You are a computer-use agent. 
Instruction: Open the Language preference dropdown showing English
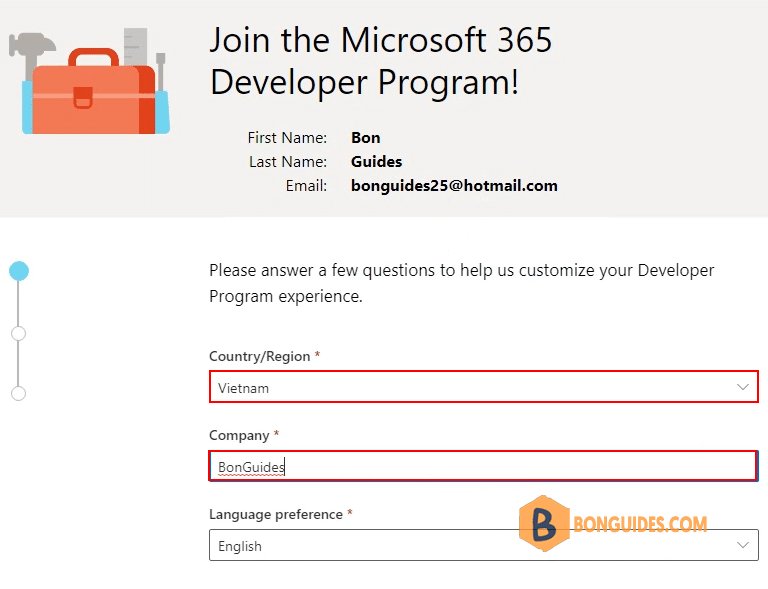tap(483, 545)
